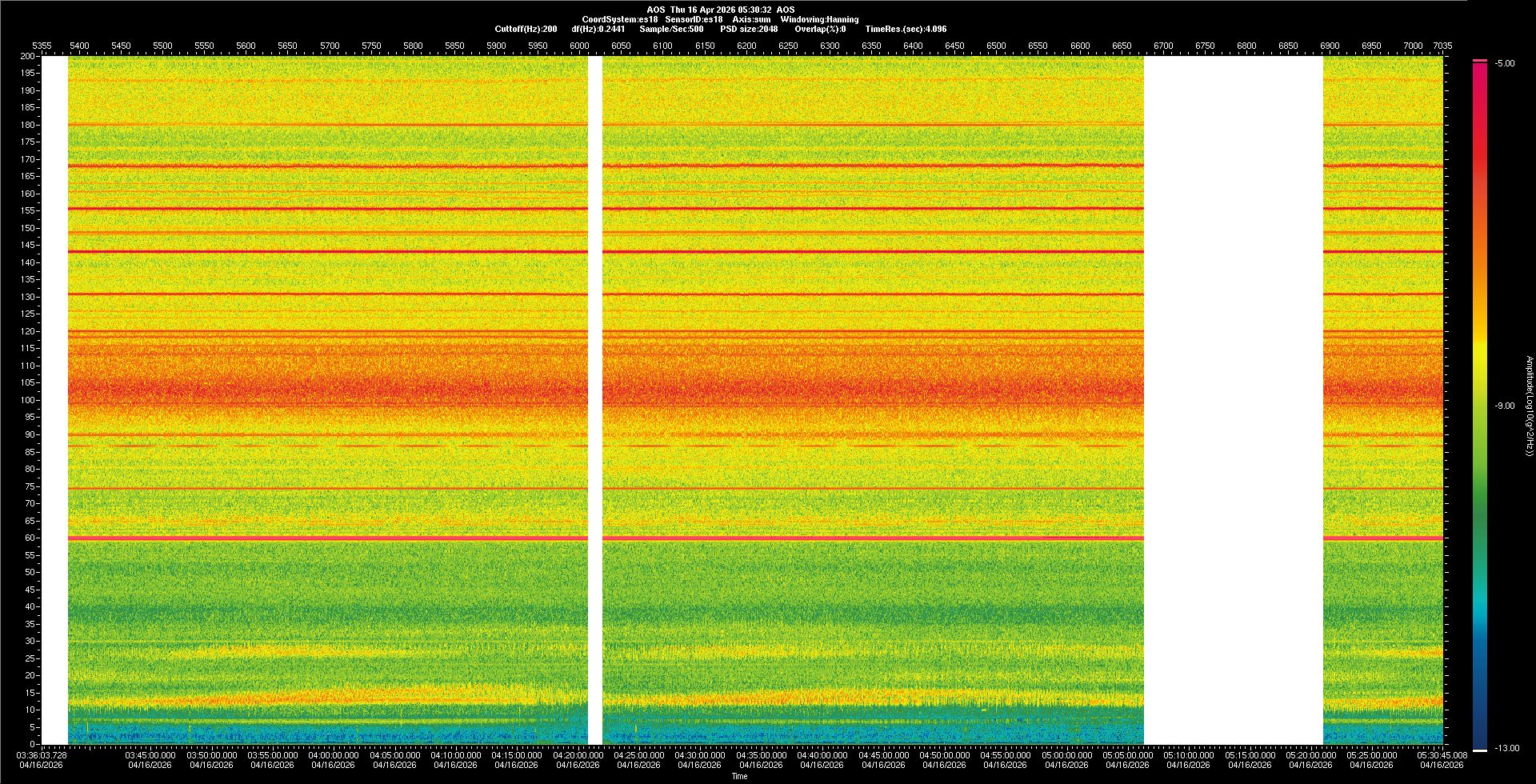Select the 04:00:00.000 time axis label
This screenshot has width=1536, height=784.
click(334, 755)
